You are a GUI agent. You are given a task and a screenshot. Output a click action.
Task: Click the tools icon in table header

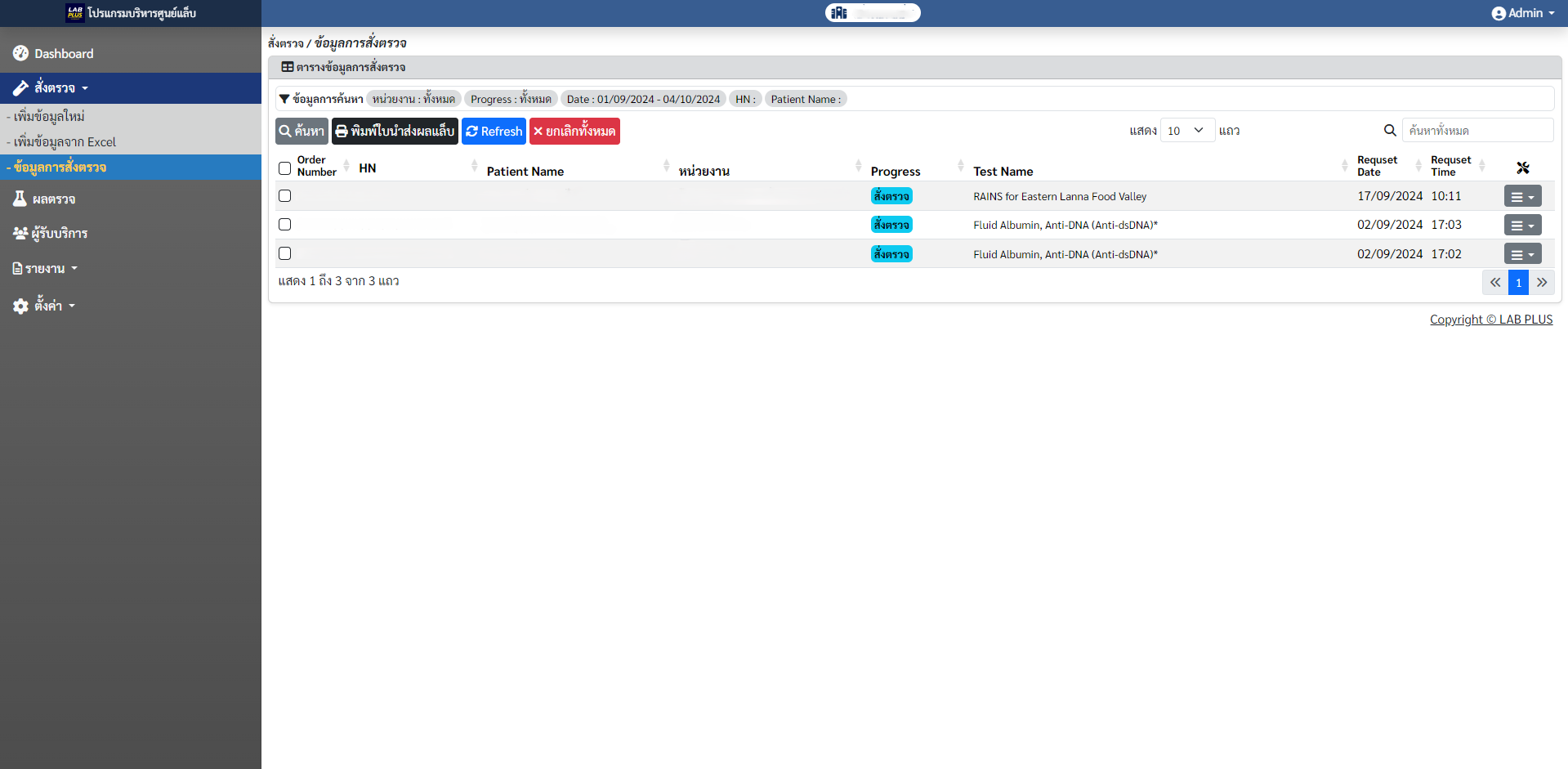[x=1522, y=168]
